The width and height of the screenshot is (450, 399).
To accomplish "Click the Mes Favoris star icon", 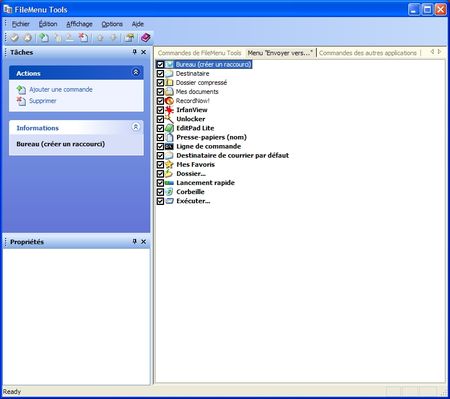I will [169, 164].
